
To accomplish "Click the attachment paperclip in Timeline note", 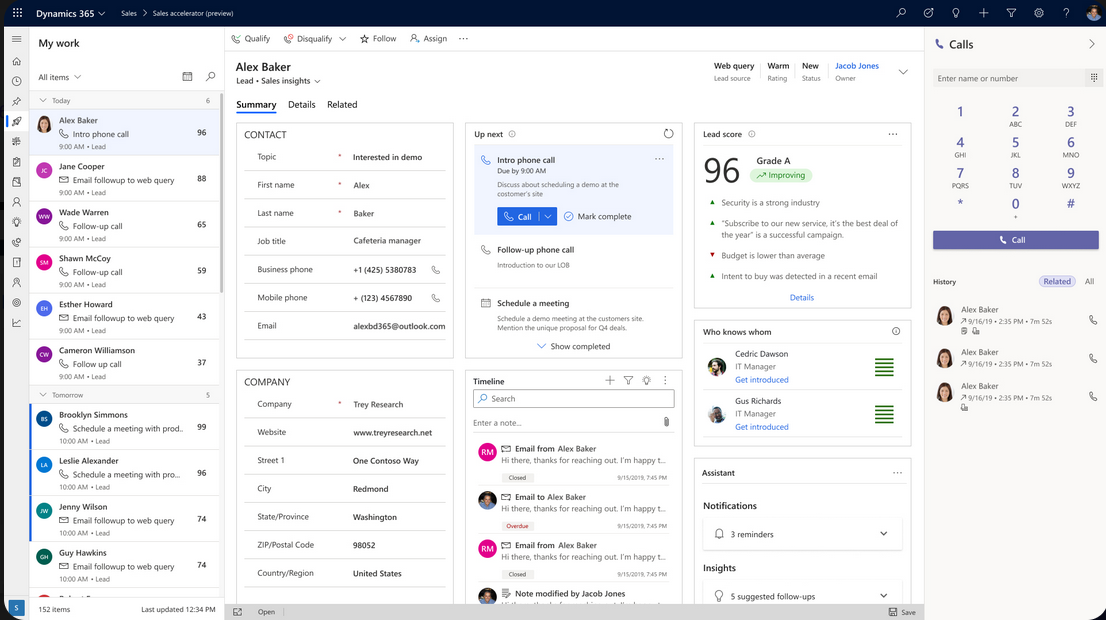I will point(666,423).
